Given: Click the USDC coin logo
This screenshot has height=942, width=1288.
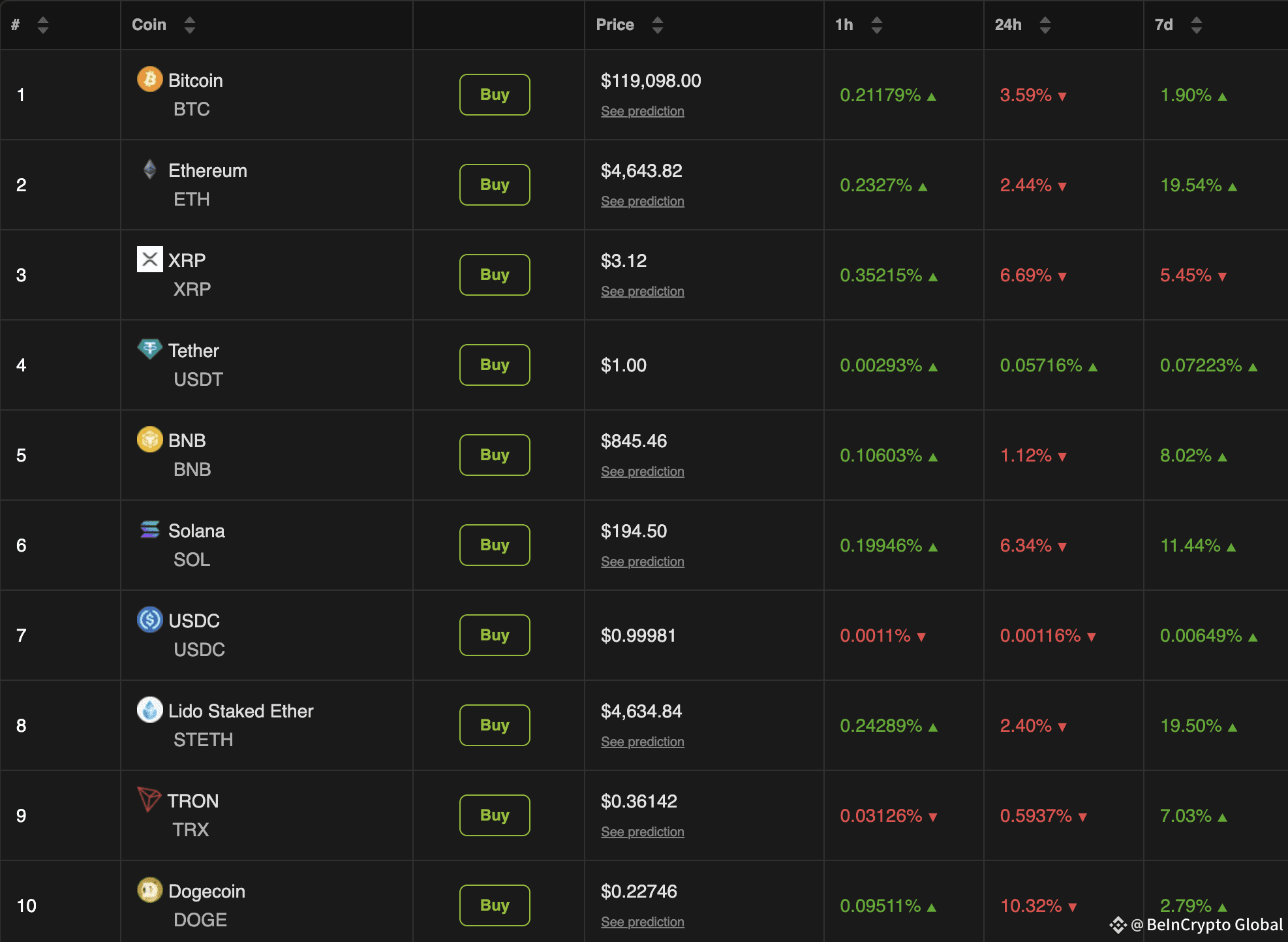Looking at the screenshot, I should [x=149, y=620].
